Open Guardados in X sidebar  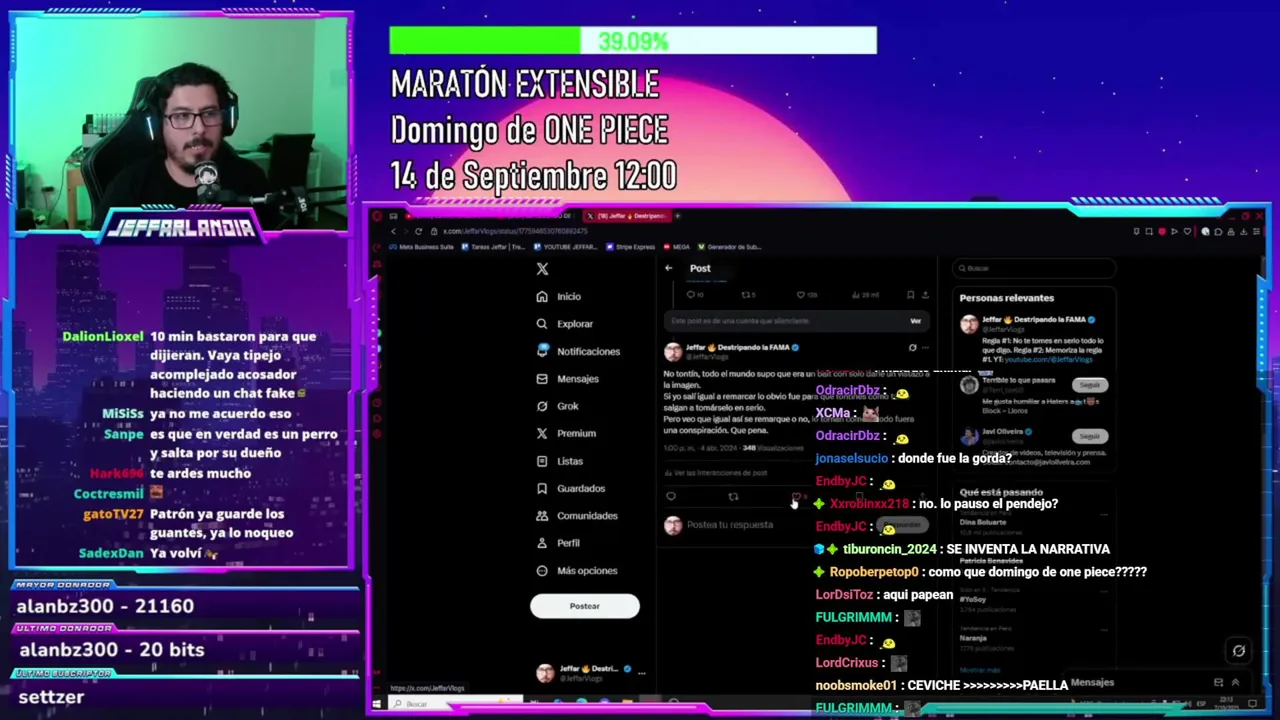point(570,488)
